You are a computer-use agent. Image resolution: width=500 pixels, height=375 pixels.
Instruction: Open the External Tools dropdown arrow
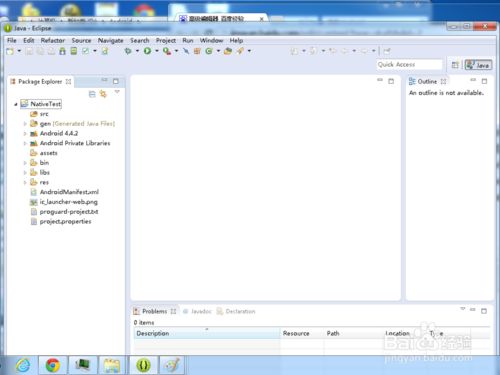coord(176,51)
